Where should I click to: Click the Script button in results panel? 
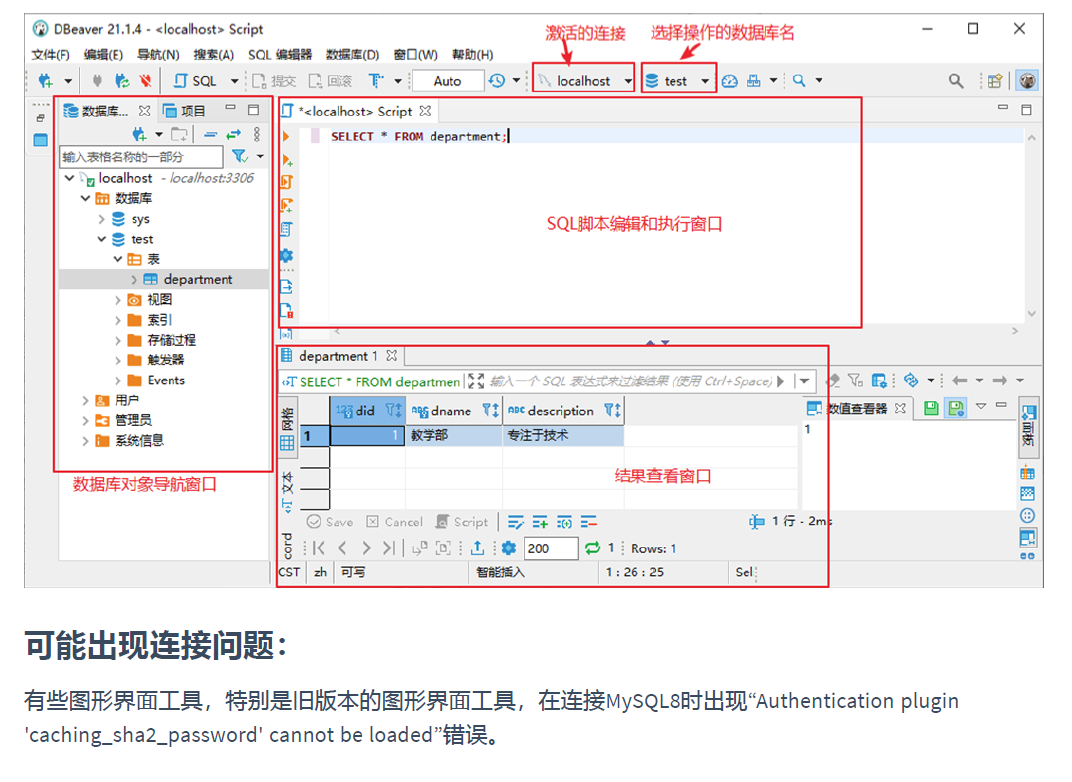click(463, 522)
